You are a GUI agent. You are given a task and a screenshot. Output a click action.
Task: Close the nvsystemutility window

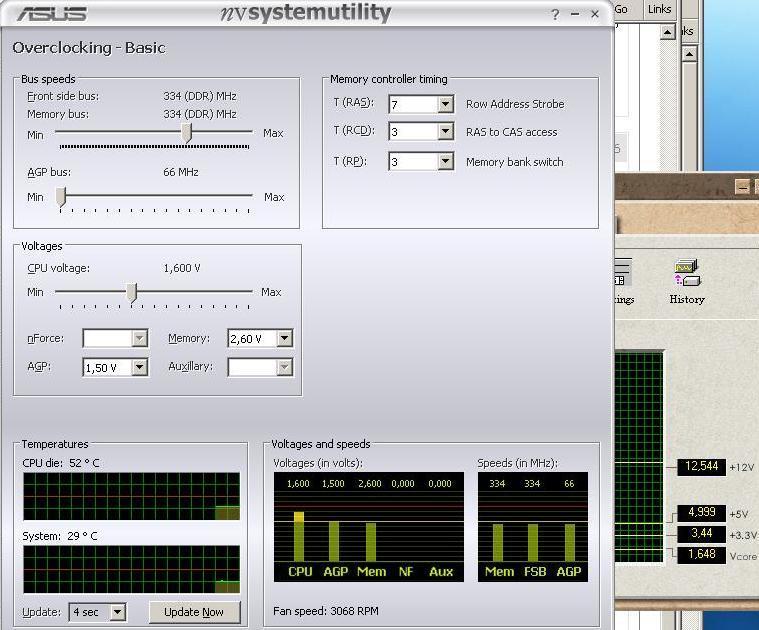coord(595,14)
